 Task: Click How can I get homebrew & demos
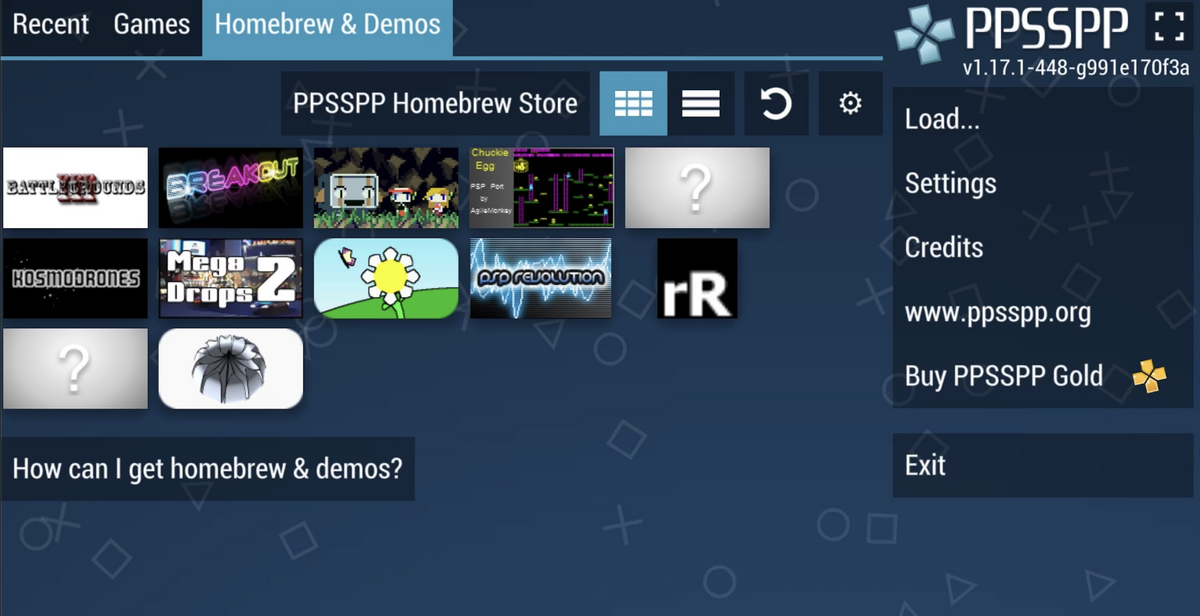pyautogui.click(x=208, y=467)
